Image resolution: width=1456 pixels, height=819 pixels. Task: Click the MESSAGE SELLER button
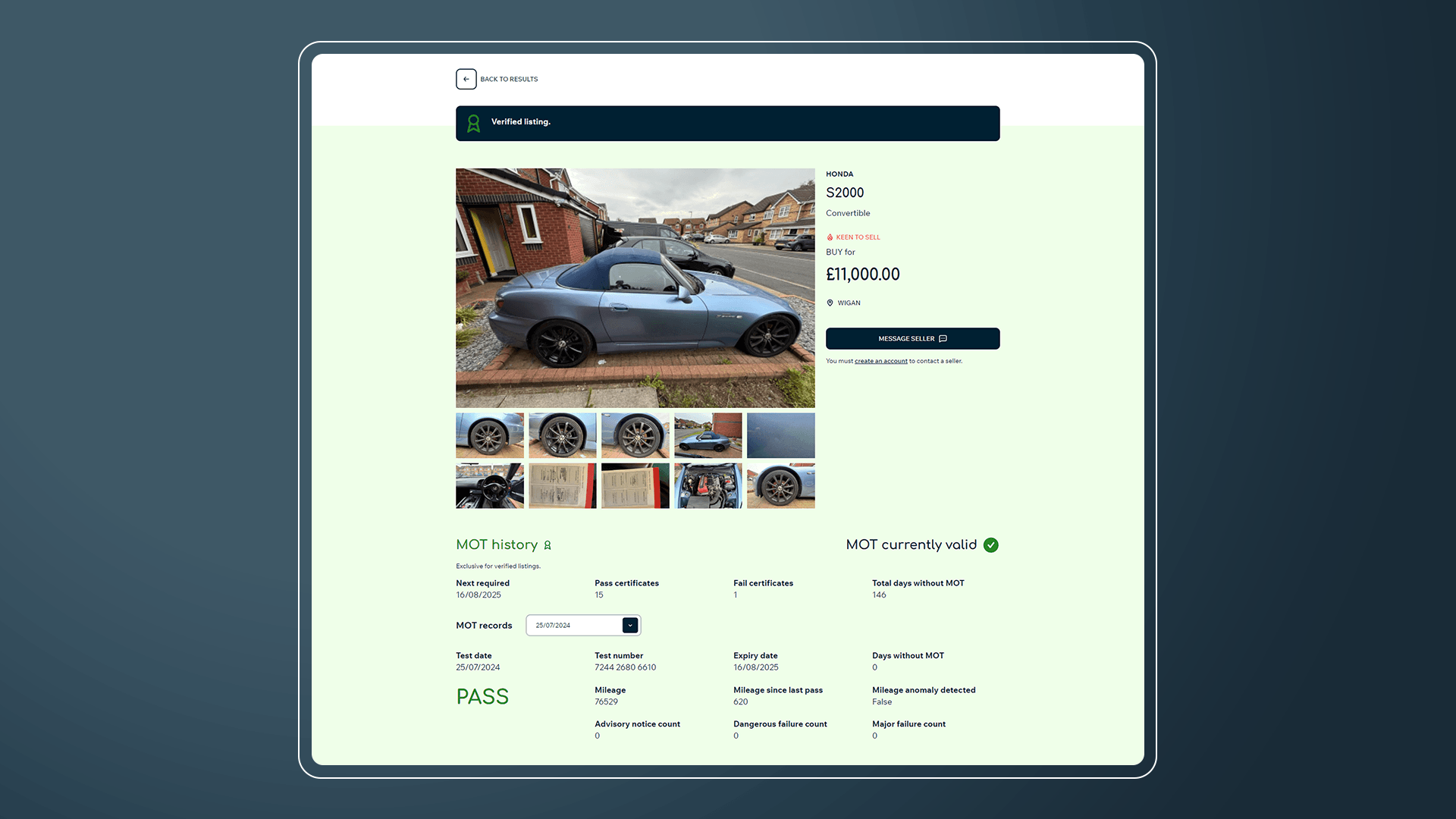[x=913, y=338]
